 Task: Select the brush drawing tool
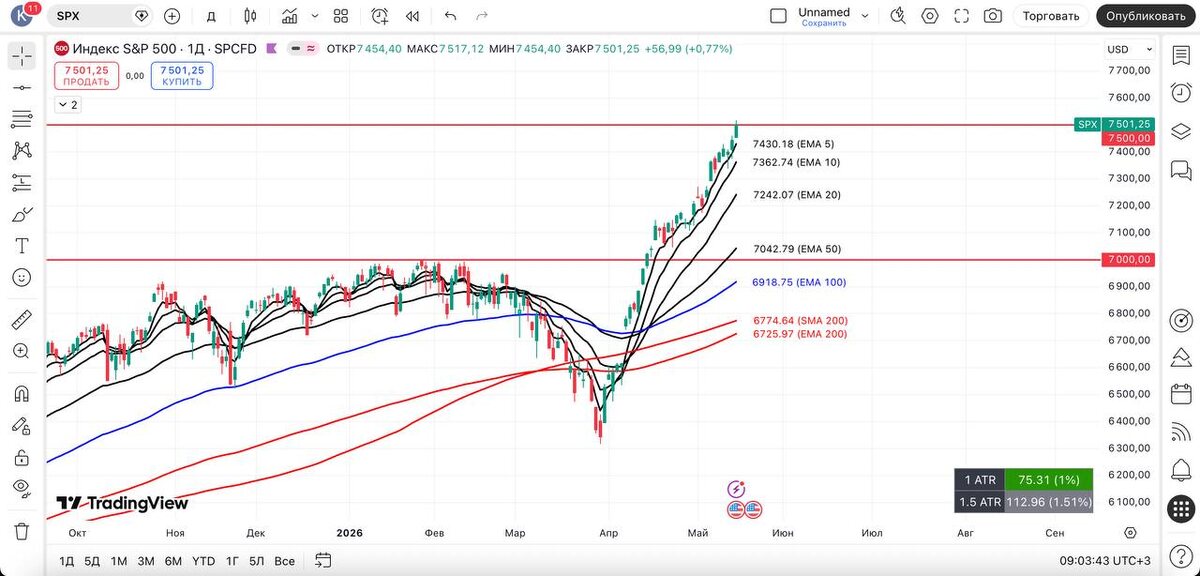(22, 214)
